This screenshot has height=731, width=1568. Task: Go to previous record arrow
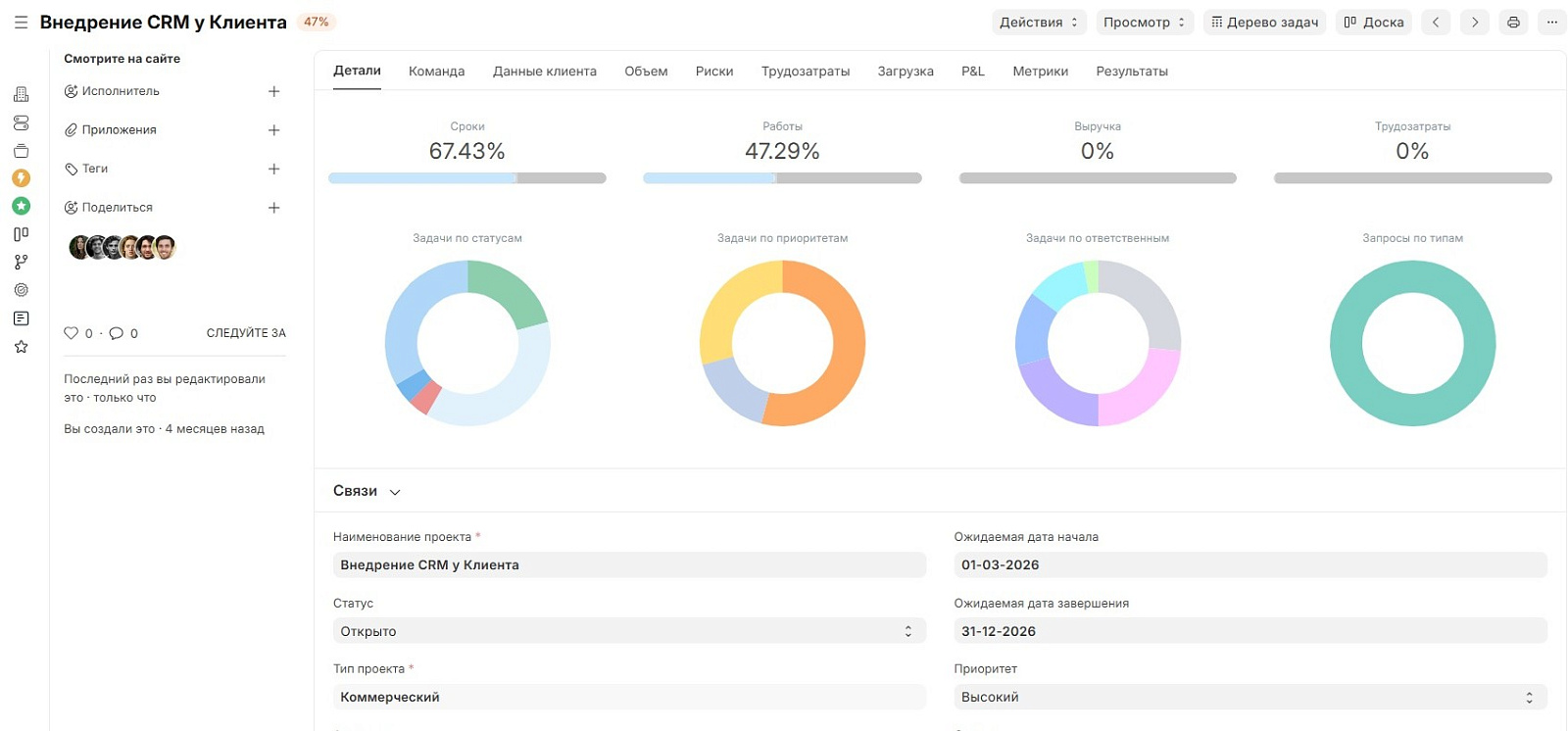pos(1436,22)
